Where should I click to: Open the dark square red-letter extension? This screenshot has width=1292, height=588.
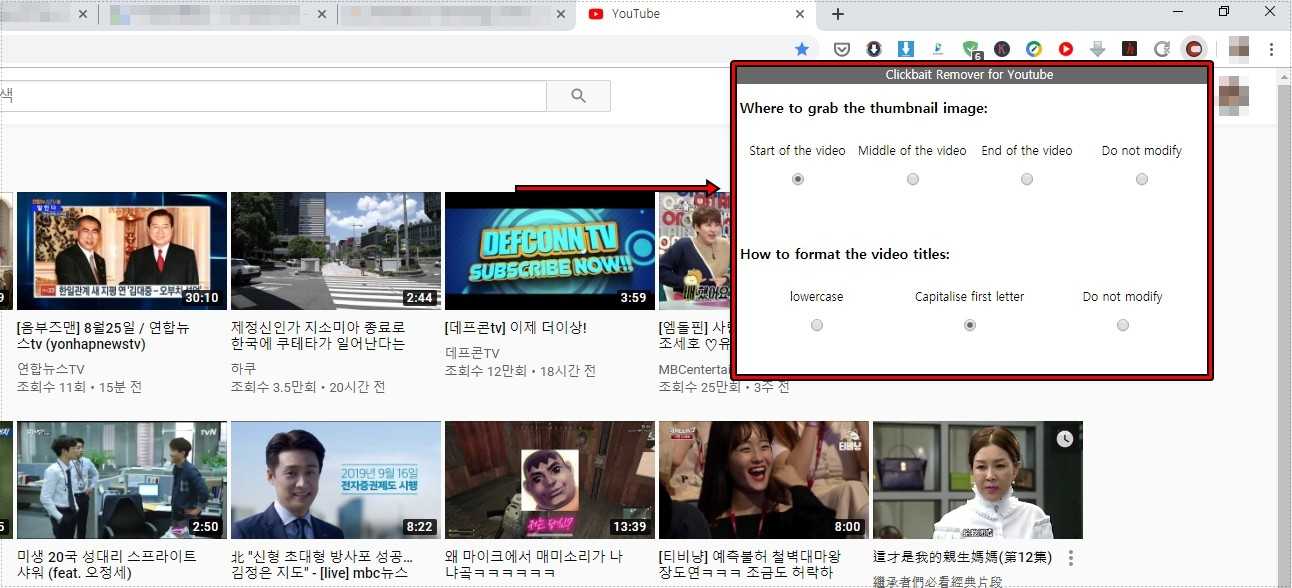pos(1130,48)
